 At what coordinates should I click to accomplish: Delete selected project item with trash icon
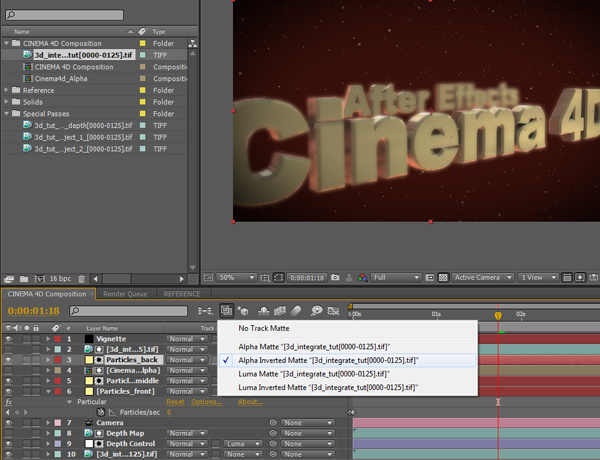pos(82,279)
